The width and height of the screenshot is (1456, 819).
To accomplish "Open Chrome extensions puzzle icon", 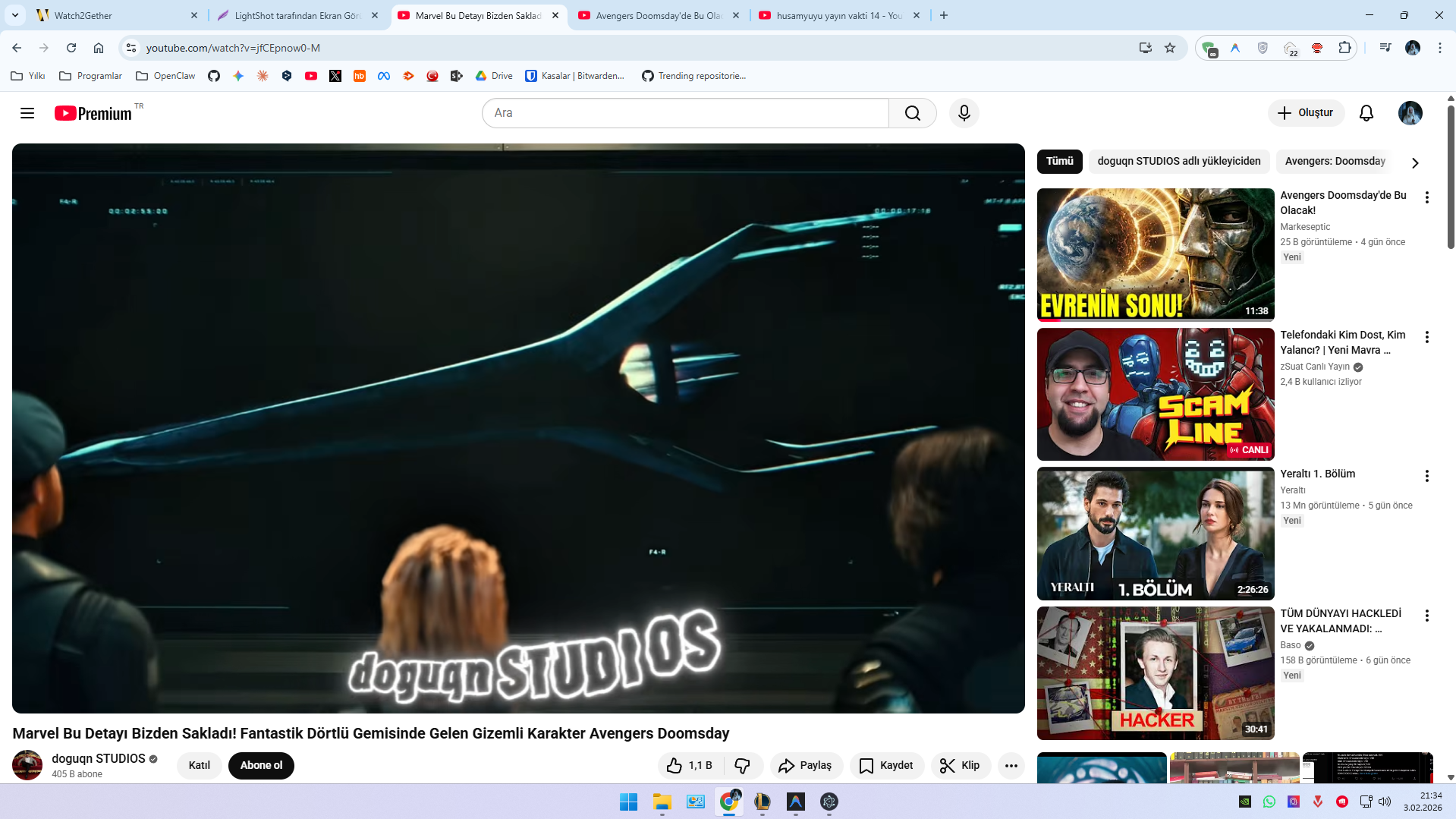I will (1344, 48).
